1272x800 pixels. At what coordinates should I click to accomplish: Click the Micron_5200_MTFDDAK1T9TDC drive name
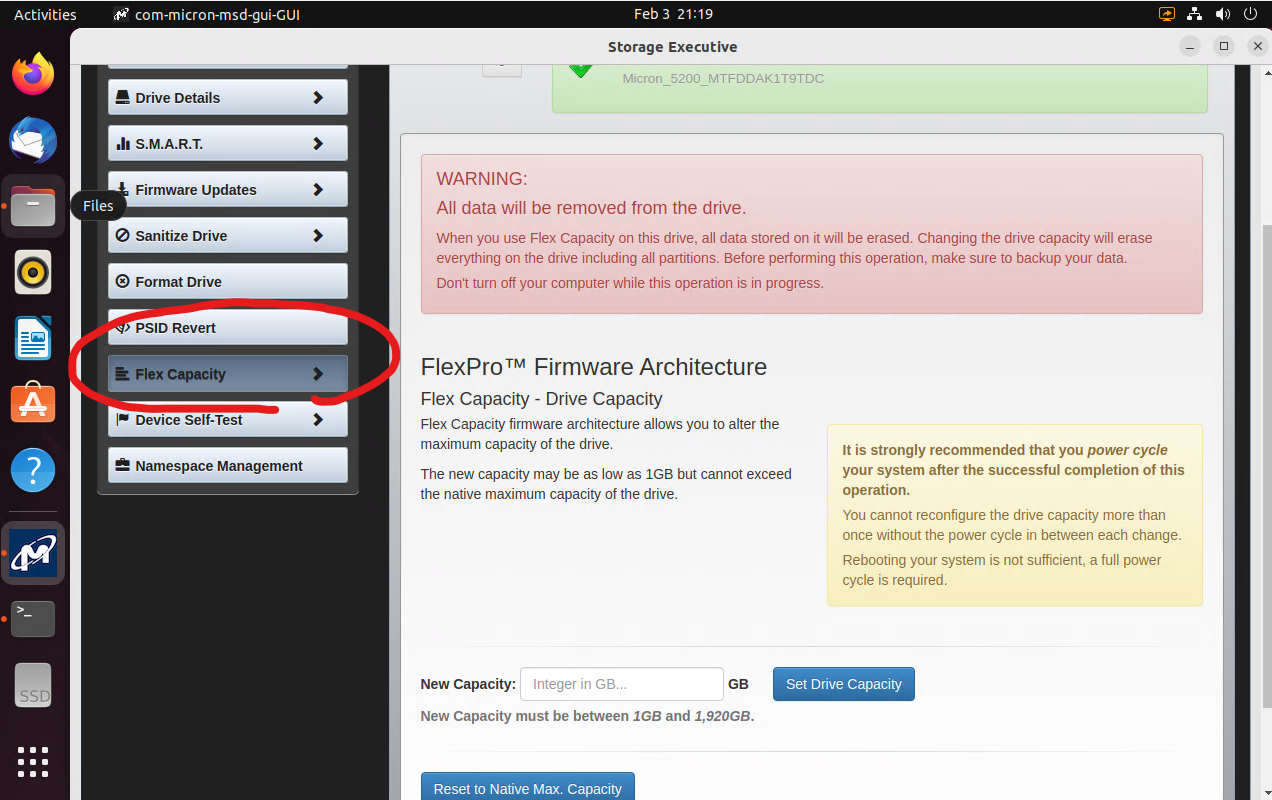pyautogui.click(x=723, y=78)
